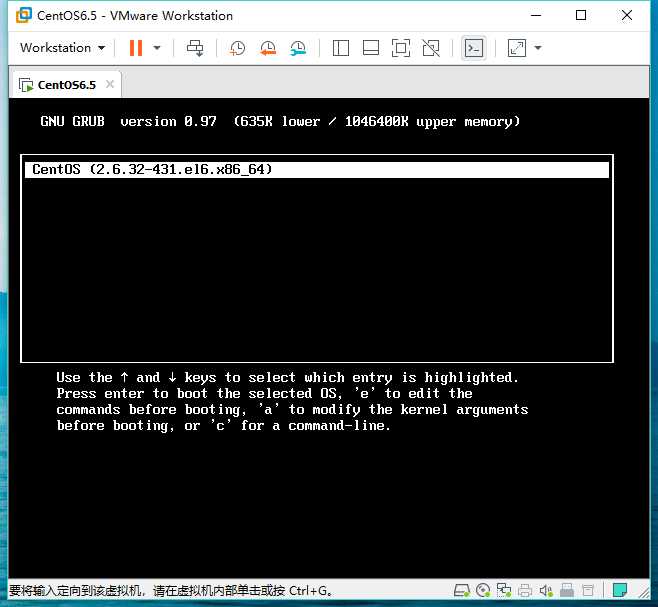
Task: Click the CD/DVD drive status icon
Action: pyautogui.click(x=483, y=591)
